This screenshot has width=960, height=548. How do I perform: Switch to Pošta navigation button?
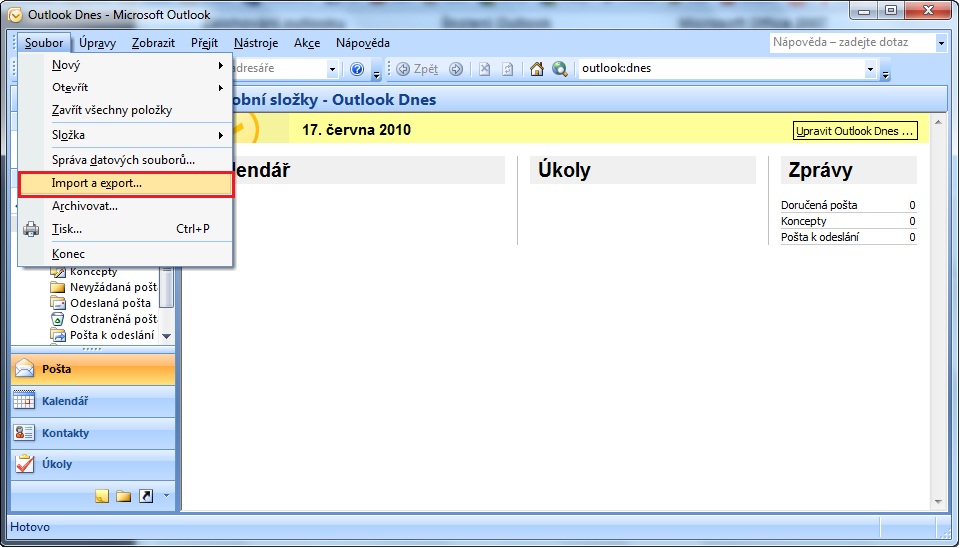tap(93, 369)
